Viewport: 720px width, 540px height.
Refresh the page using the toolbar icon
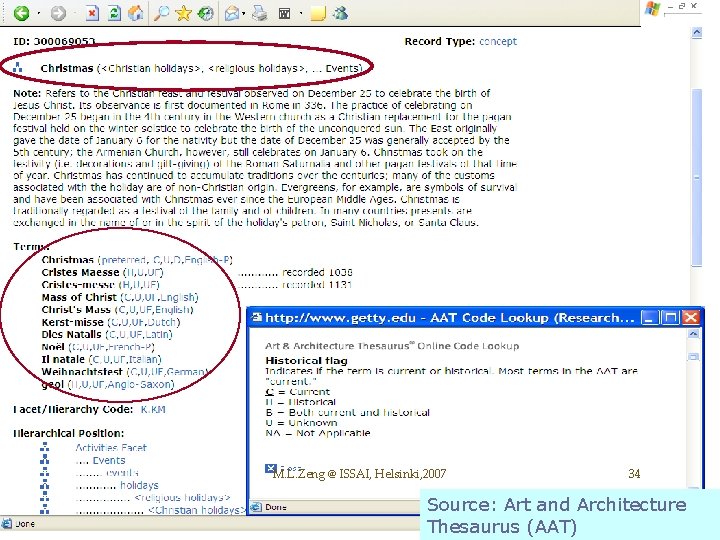pos(114,13)
